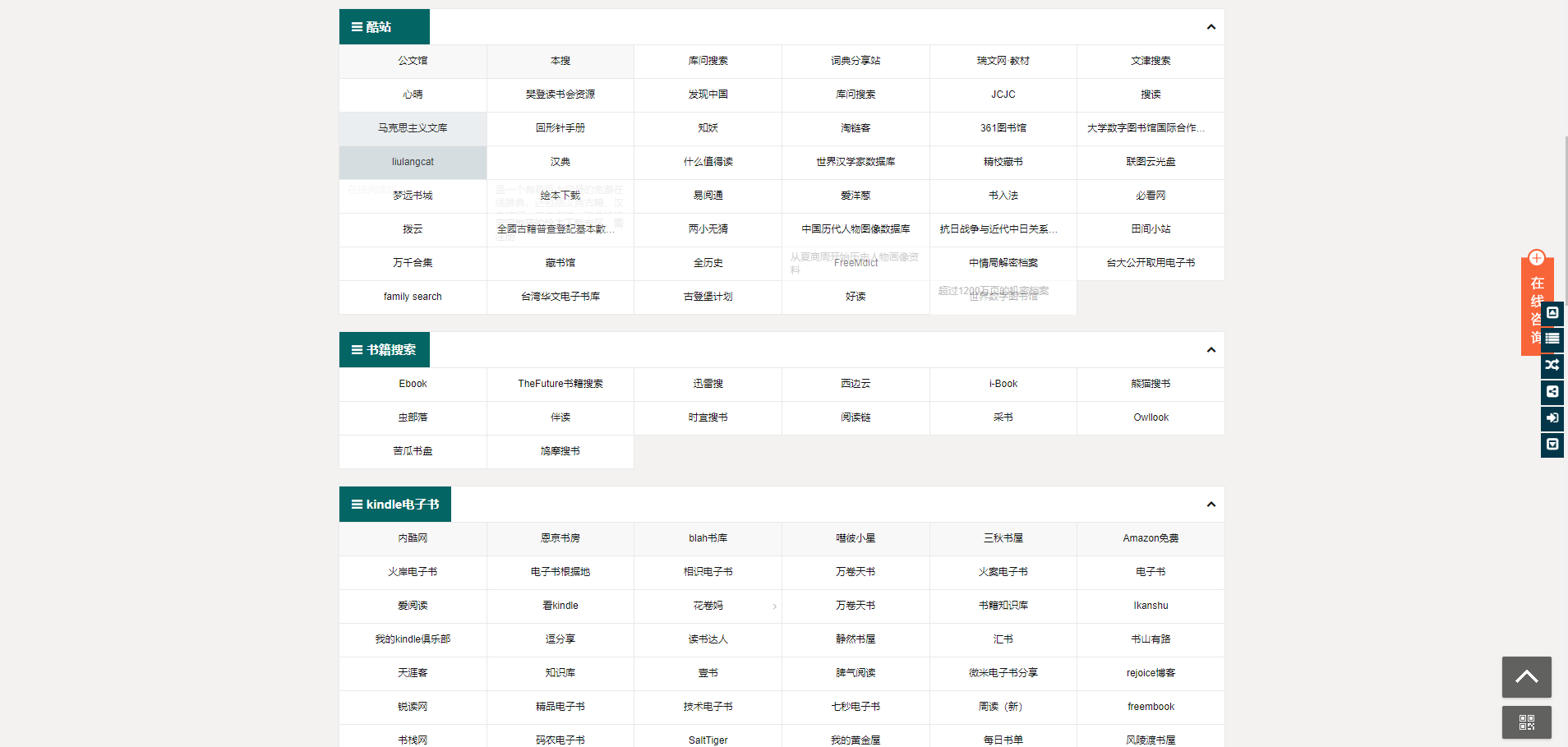1568x747 pixels.
Task: Collapse the kindle电子书 section via its chevron
Action: 1210,504
